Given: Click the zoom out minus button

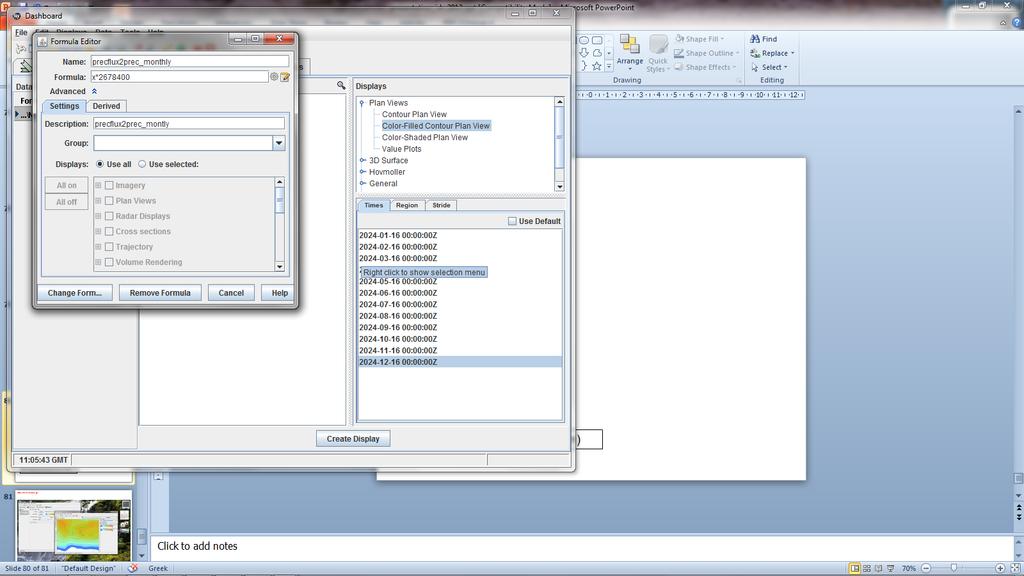Looking at the screenshot, I should [x=925, y=568].
